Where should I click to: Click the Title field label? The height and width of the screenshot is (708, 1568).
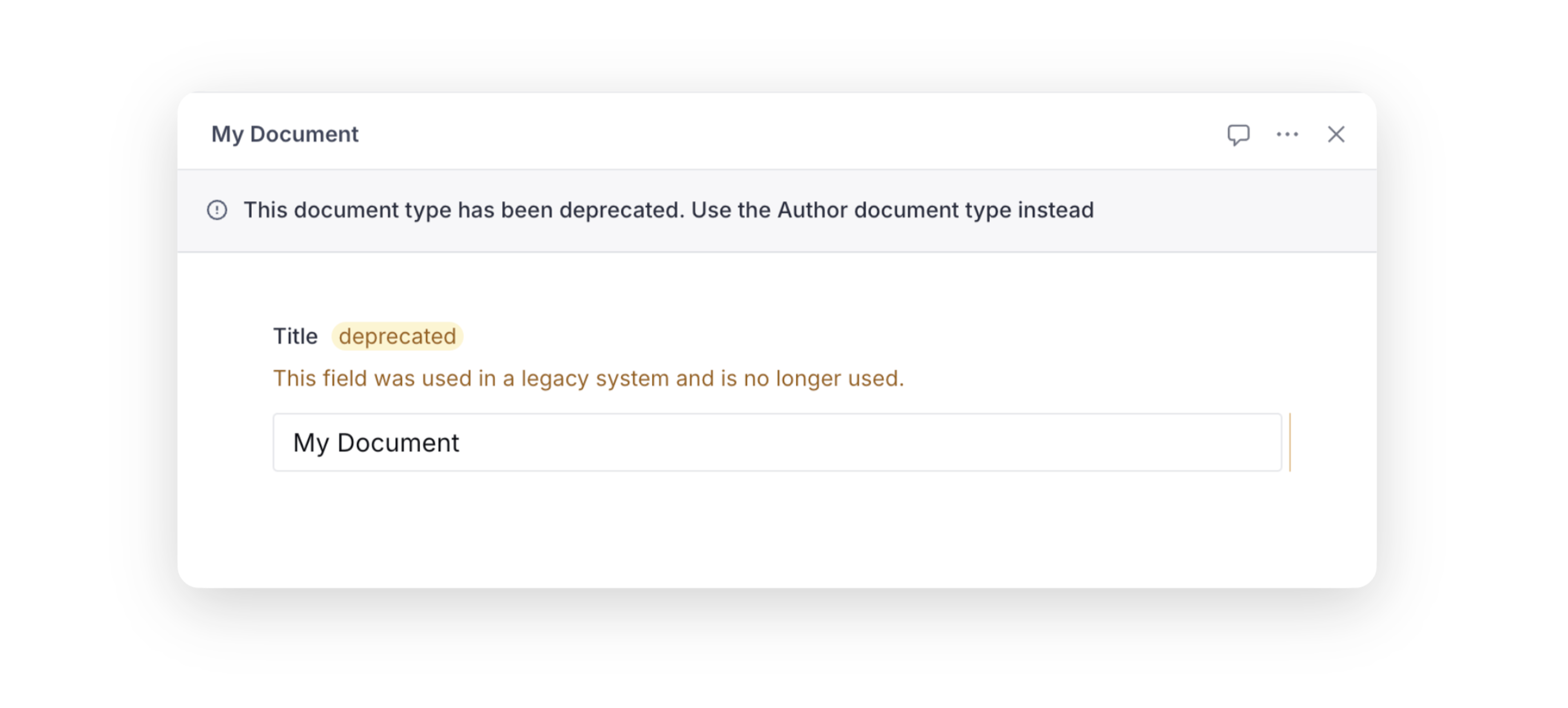pos(295,337)
